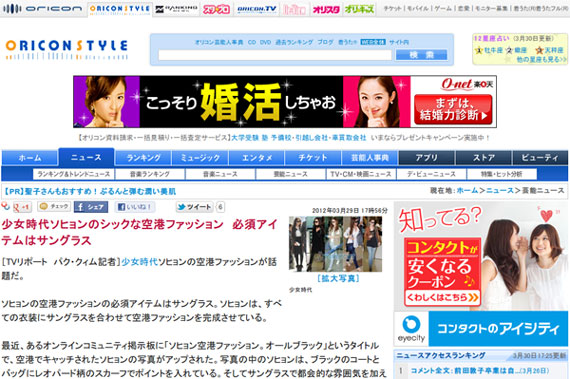The height and width of the screenshot is (379, 570).
Task: Switch to the ミュージック tab
Action: [200, 158]
